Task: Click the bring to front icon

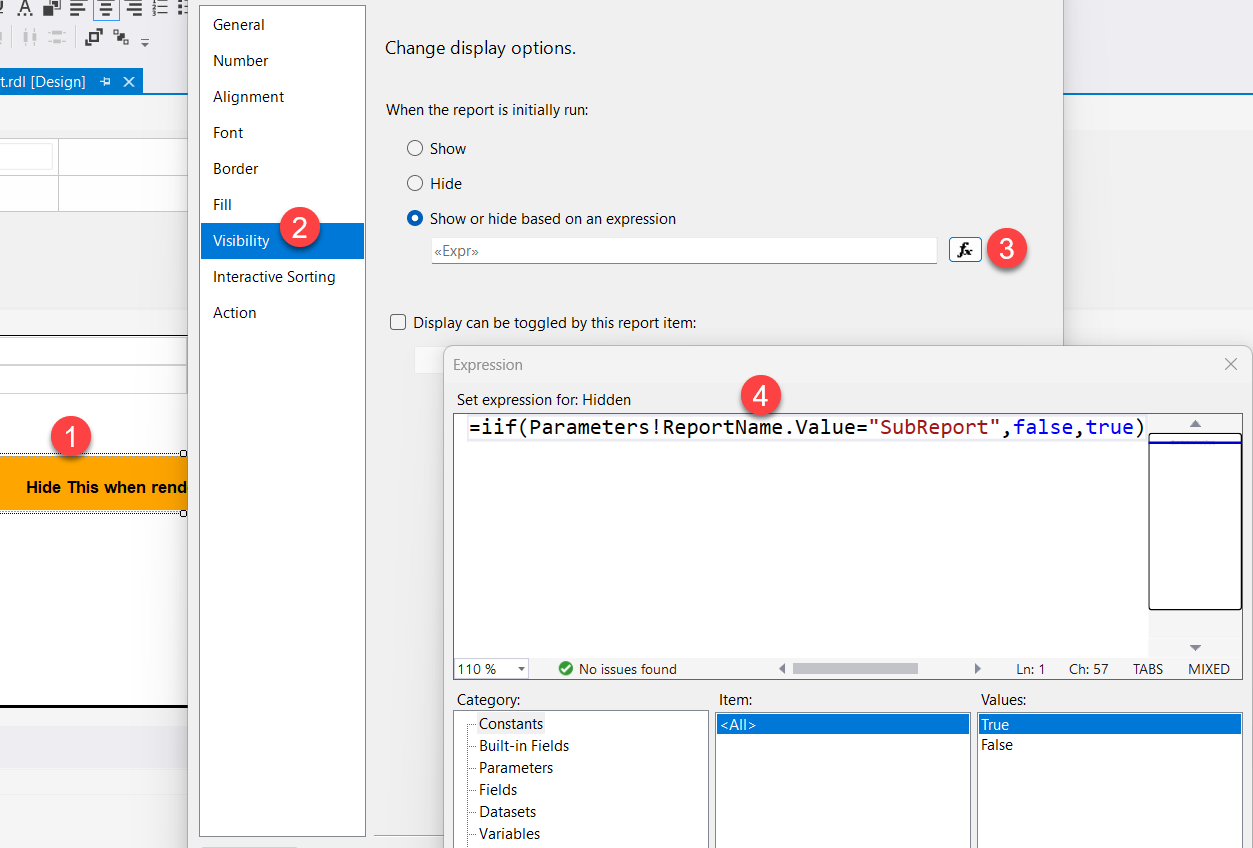Action: 93,37
